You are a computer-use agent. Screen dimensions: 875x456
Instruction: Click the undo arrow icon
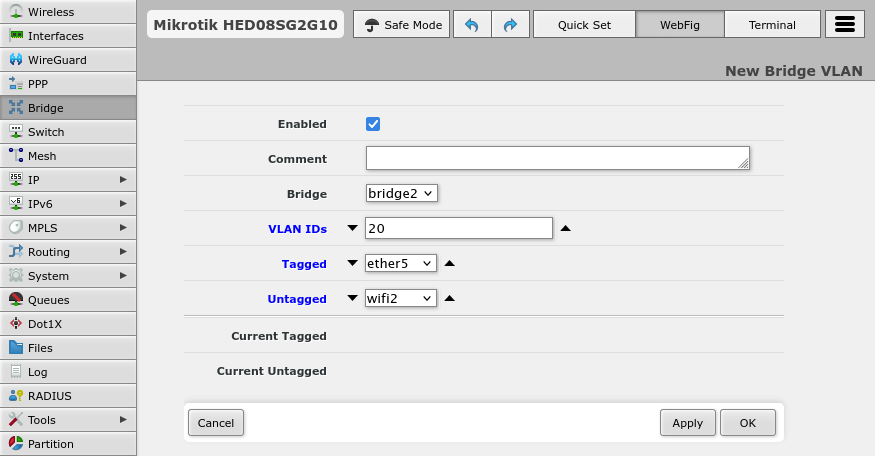(x=471, y=25)
